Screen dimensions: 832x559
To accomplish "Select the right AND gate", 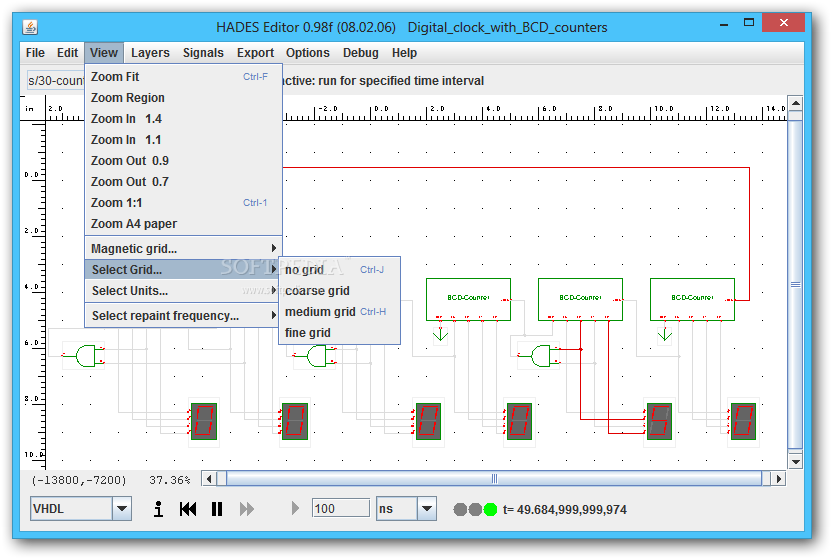I will 541,356.
